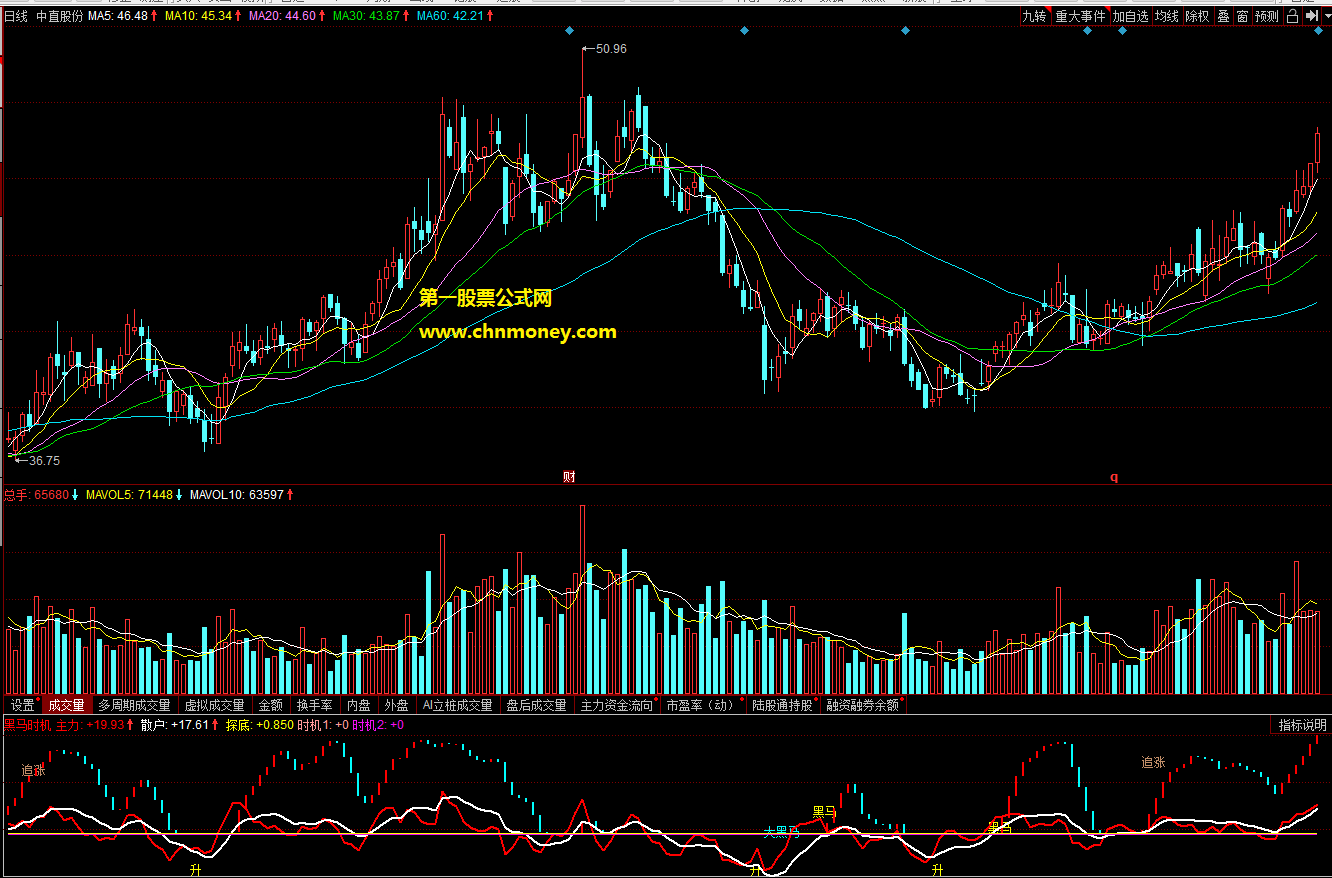Image resolution: width=1332 pixels, height=878 pixels.
Task: Select the 成交量 volume tab
Action: 67,705
